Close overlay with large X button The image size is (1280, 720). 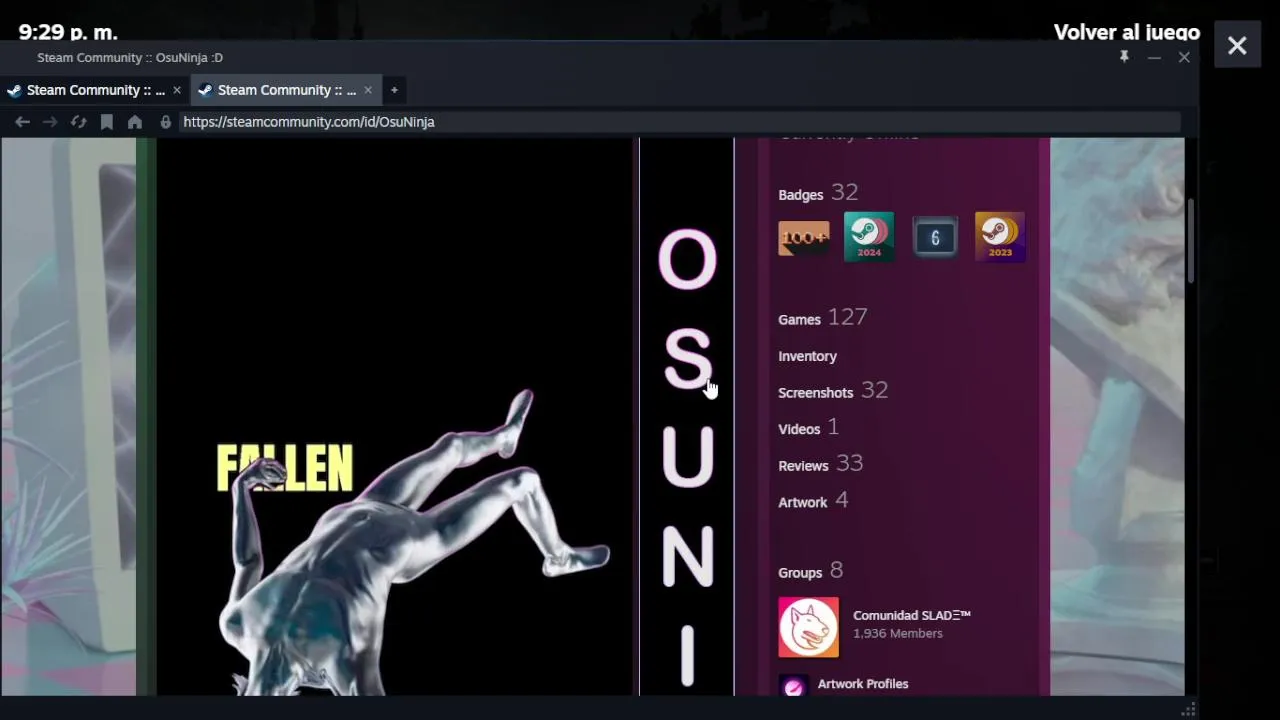click(1237, 45)
